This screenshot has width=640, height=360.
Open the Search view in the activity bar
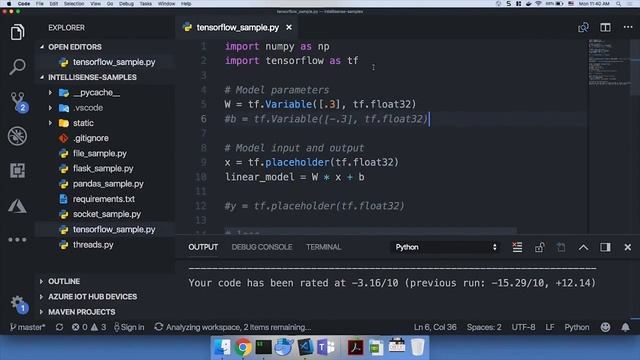pos(17,66)
